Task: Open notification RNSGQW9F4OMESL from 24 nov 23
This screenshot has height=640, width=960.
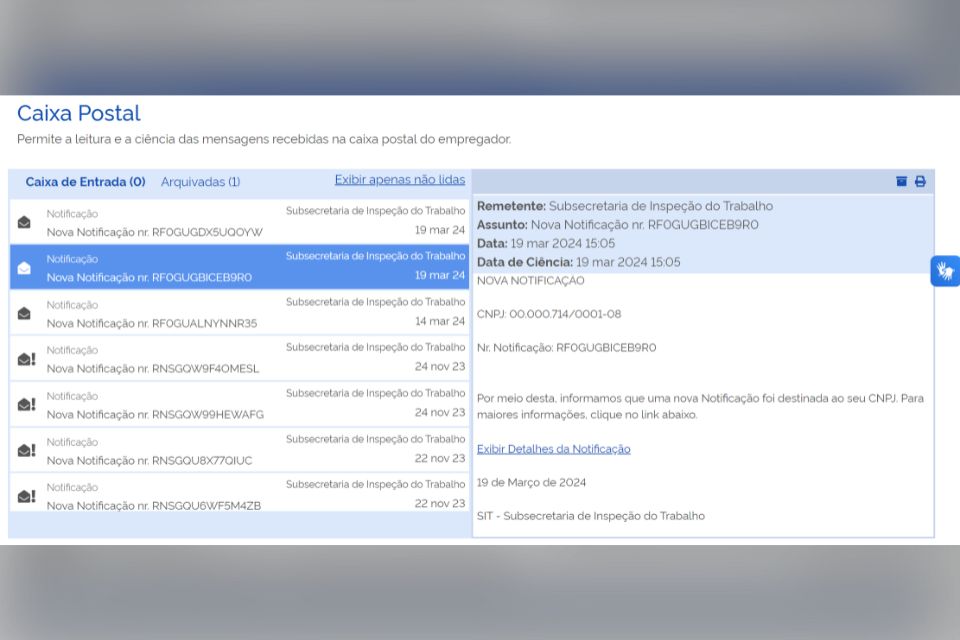Action: pos(239,358)
